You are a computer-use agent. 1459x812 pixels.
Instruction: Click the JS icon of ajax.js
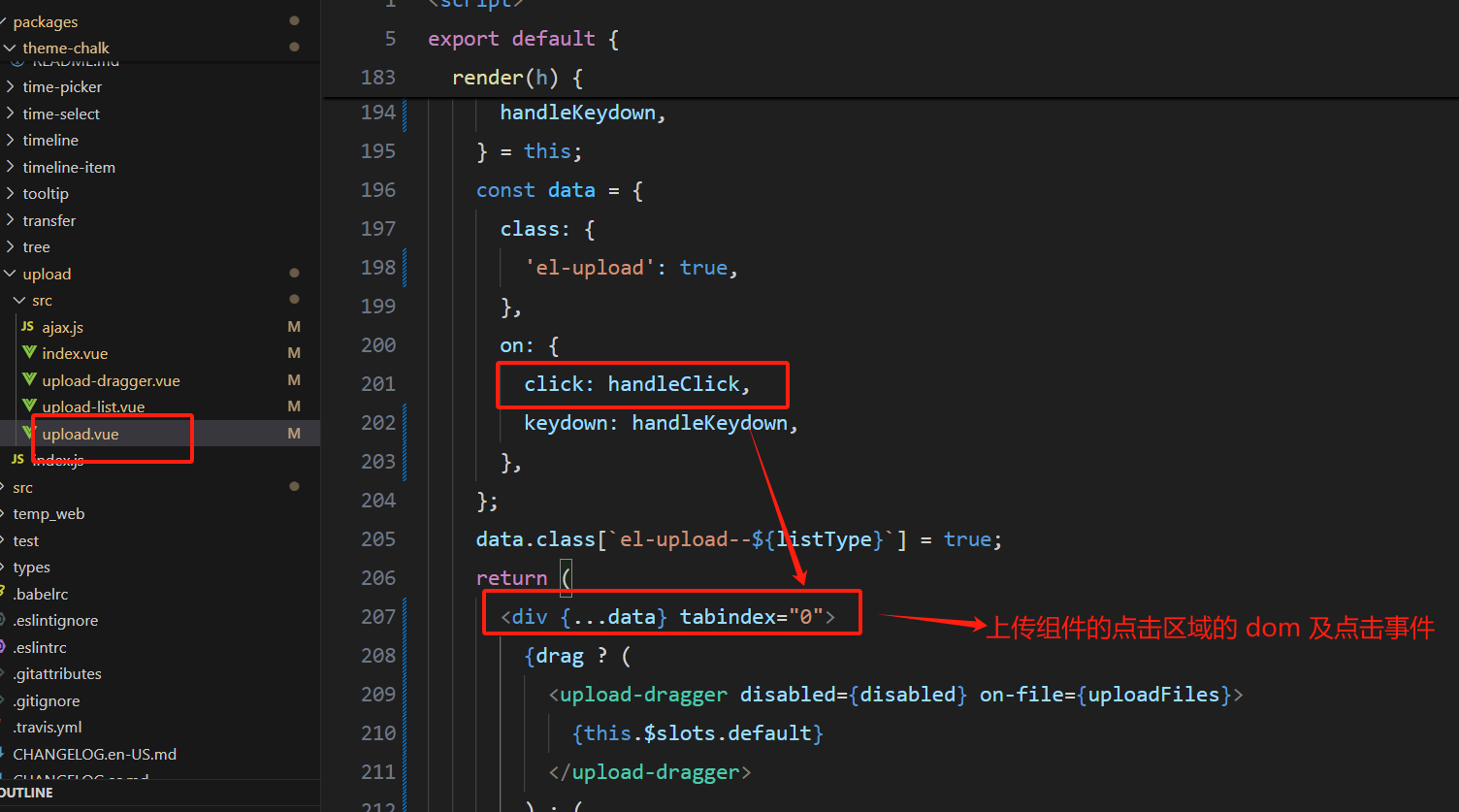click(x=27, y=327)
